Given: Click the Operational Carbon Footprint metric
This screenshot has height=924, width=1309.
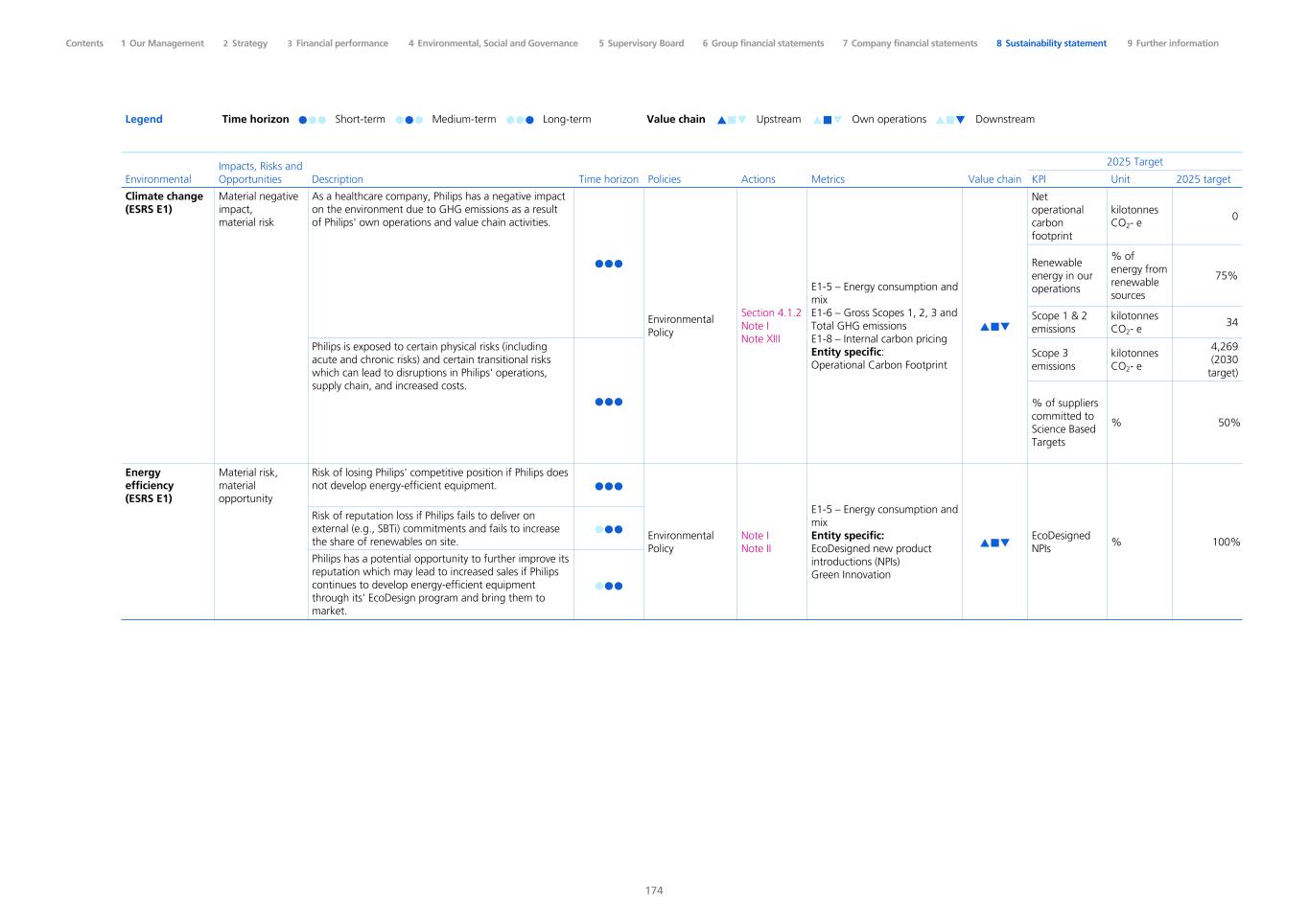Looking at the screenshot, I should pos(879,365).
